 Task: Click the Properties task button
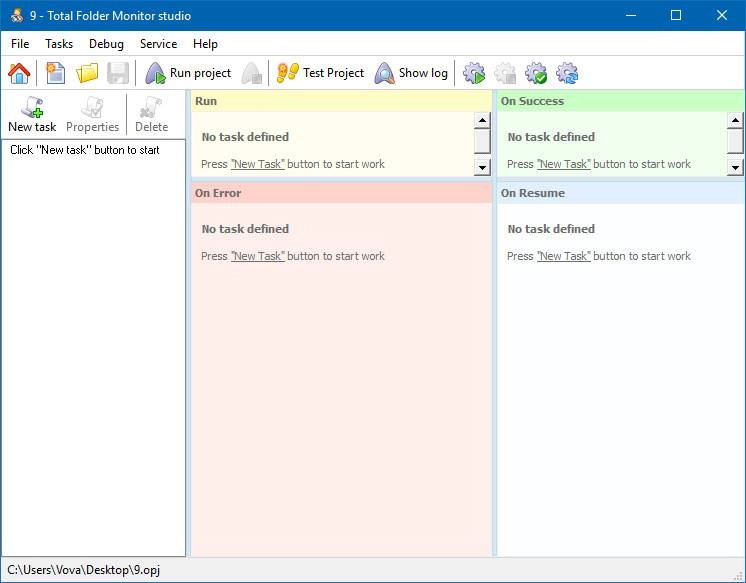click(92, 115)
